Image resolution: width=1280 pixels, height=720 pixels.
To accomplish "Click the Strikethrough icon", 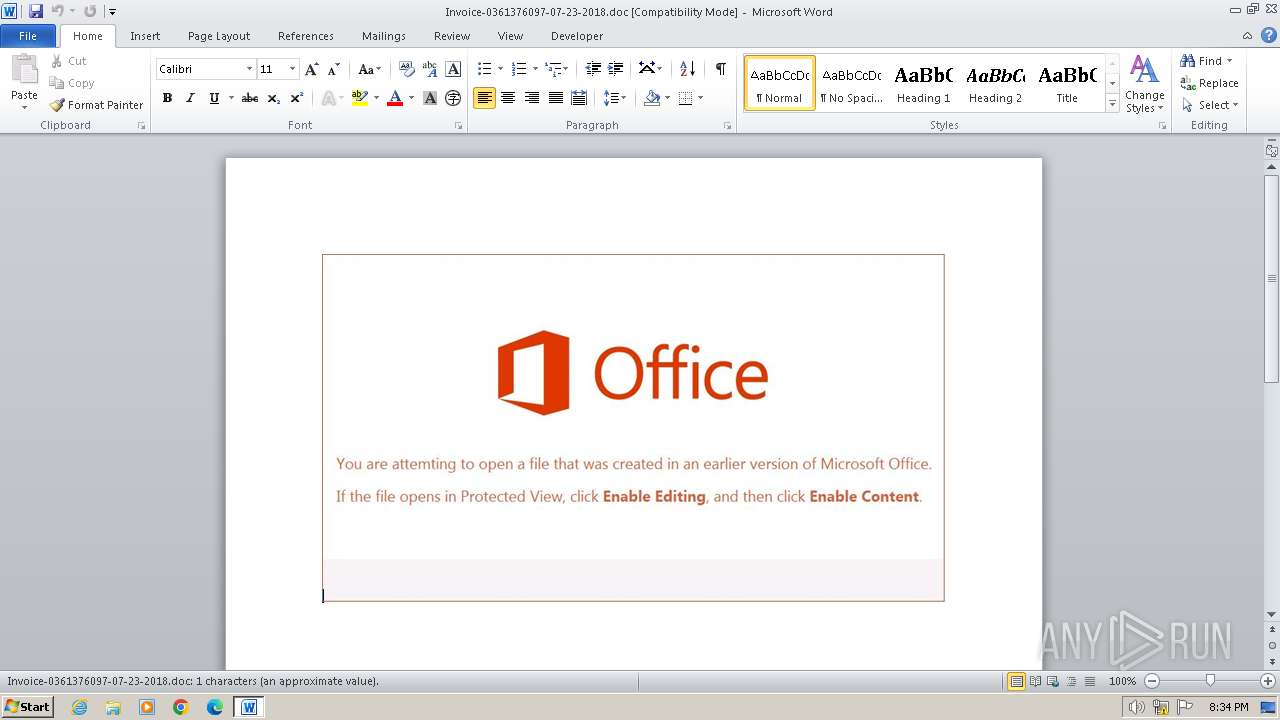I will tap(250, 98).
